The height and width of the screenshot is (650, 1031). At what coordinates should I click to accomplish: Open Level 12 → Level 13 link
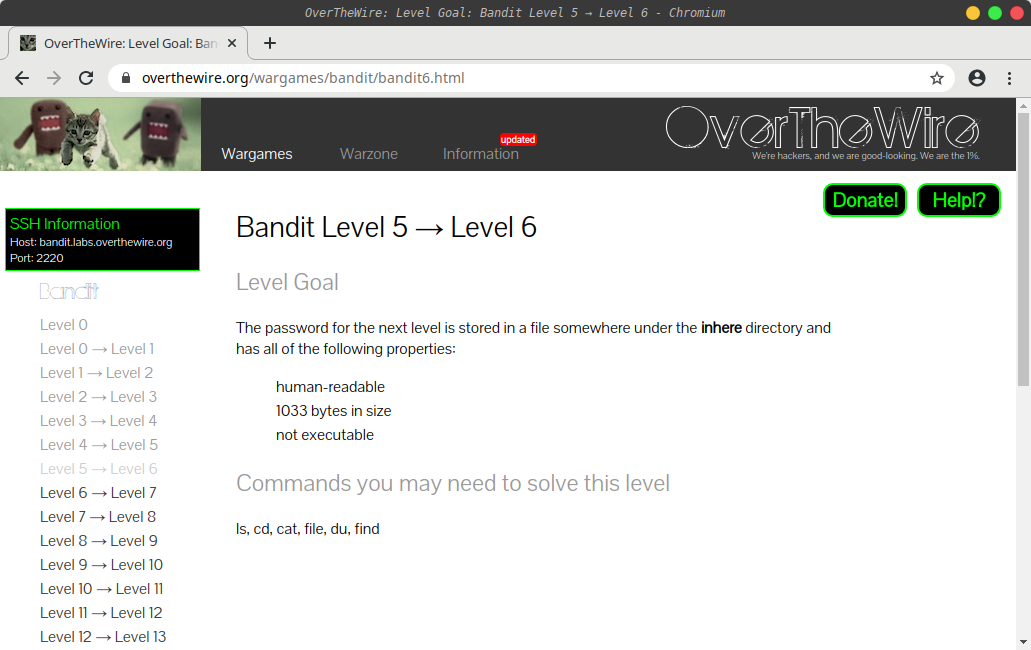coord(103,637)
